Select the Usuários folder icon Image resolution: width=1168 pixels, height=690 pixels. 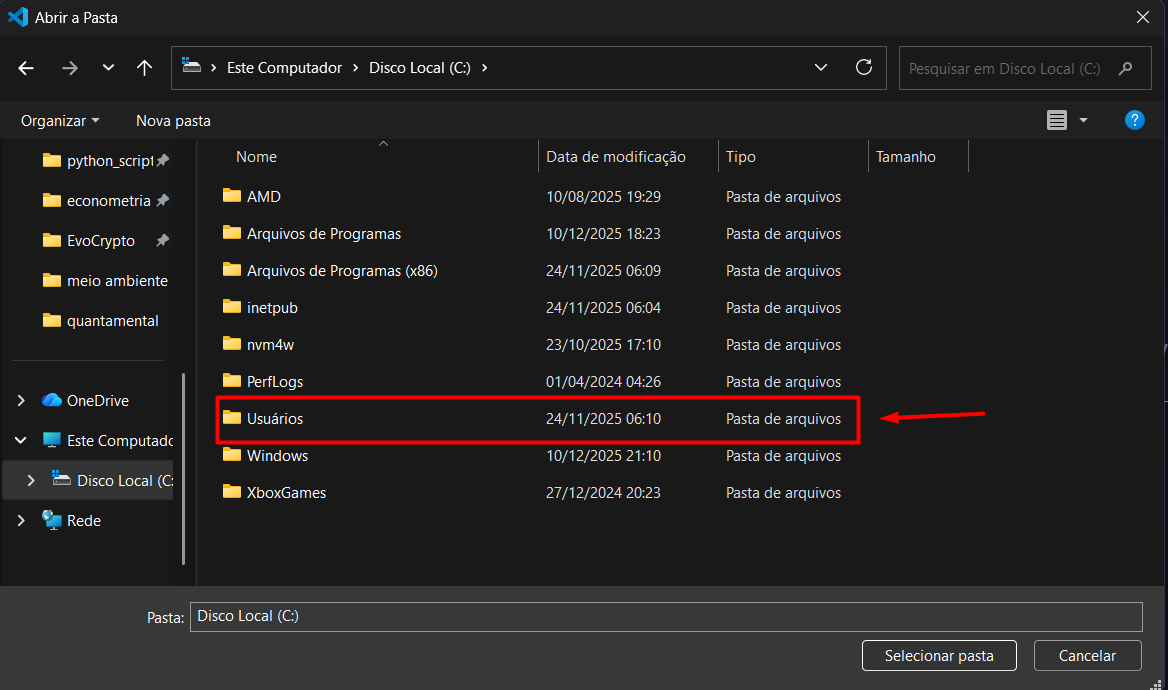(x=232, y=418)
